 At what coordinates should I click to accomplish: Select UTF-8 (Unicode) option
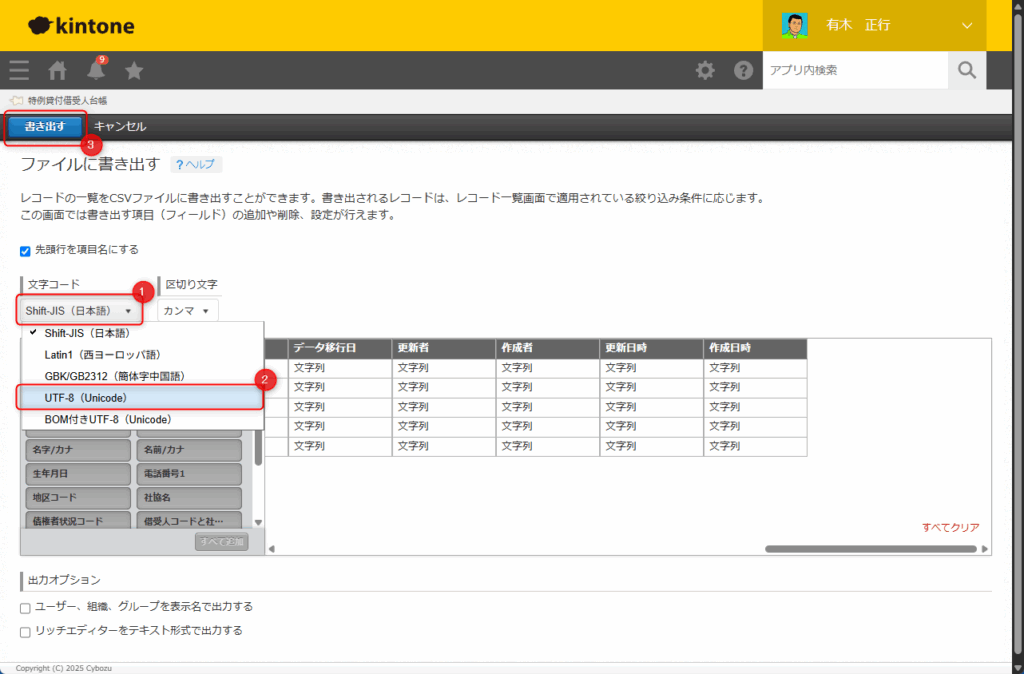click(140, 398)
